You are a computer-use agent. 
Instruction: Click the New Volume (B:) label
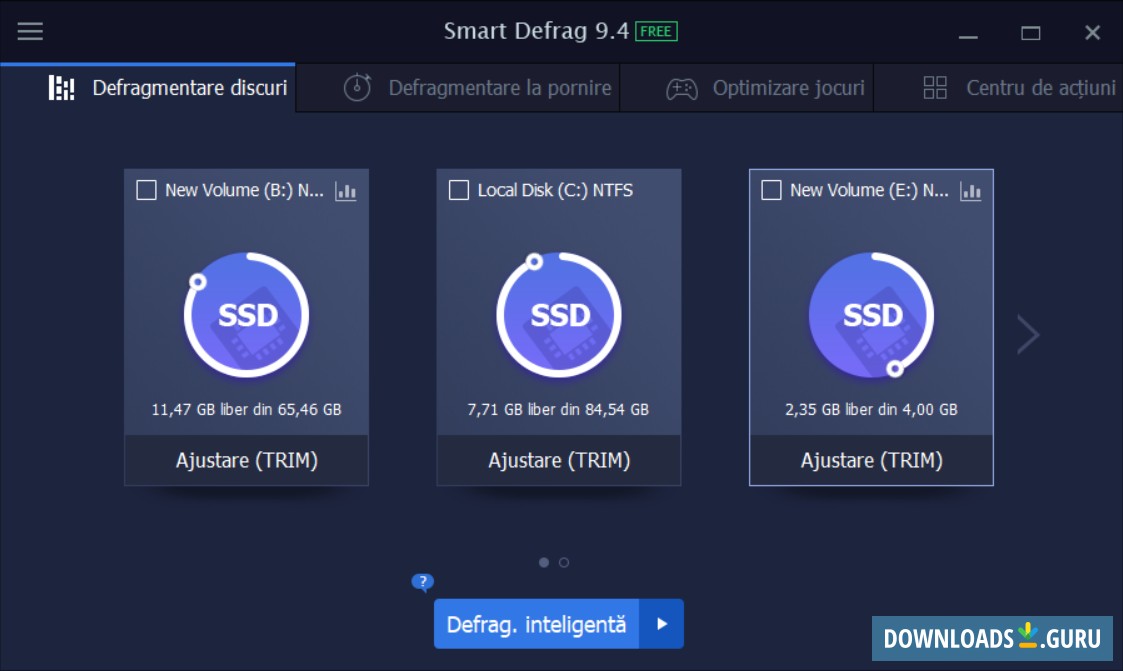(x=244, y=190)
